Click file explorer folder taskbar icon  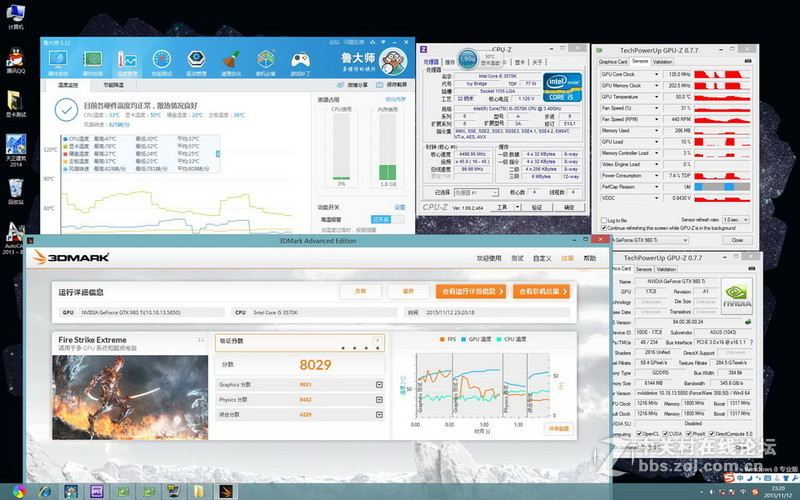[199, 491]
